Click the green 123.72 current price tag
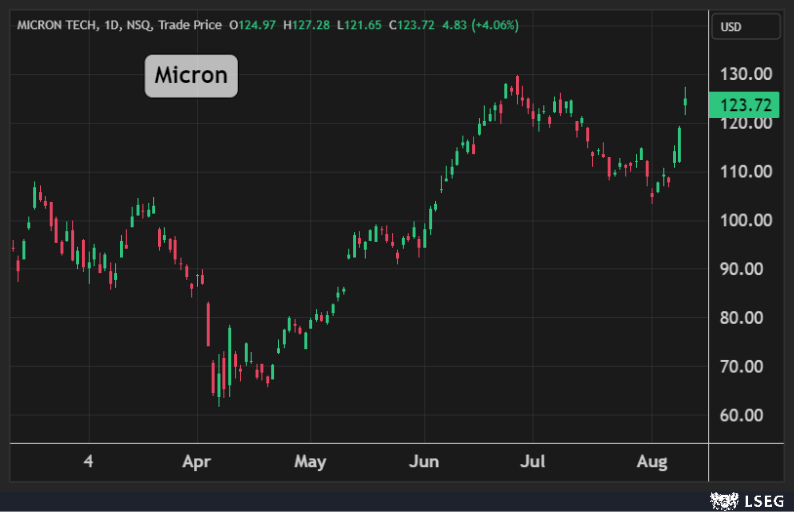Screen dimensions: 794x512 click(x=742, y=104)
